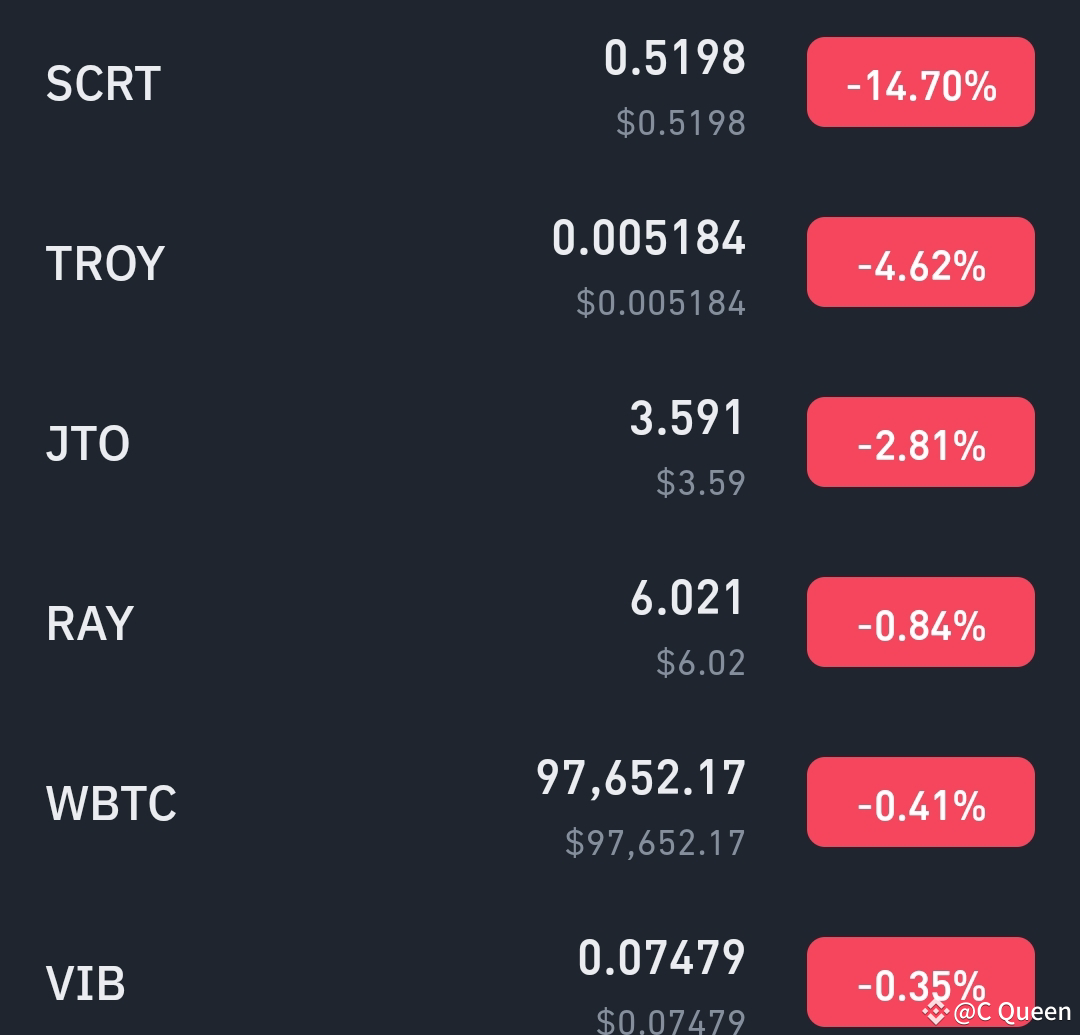Click the -2.81% change badge for JTO
Viewport: 1080px width, 1035px height.
pos(920,441)
